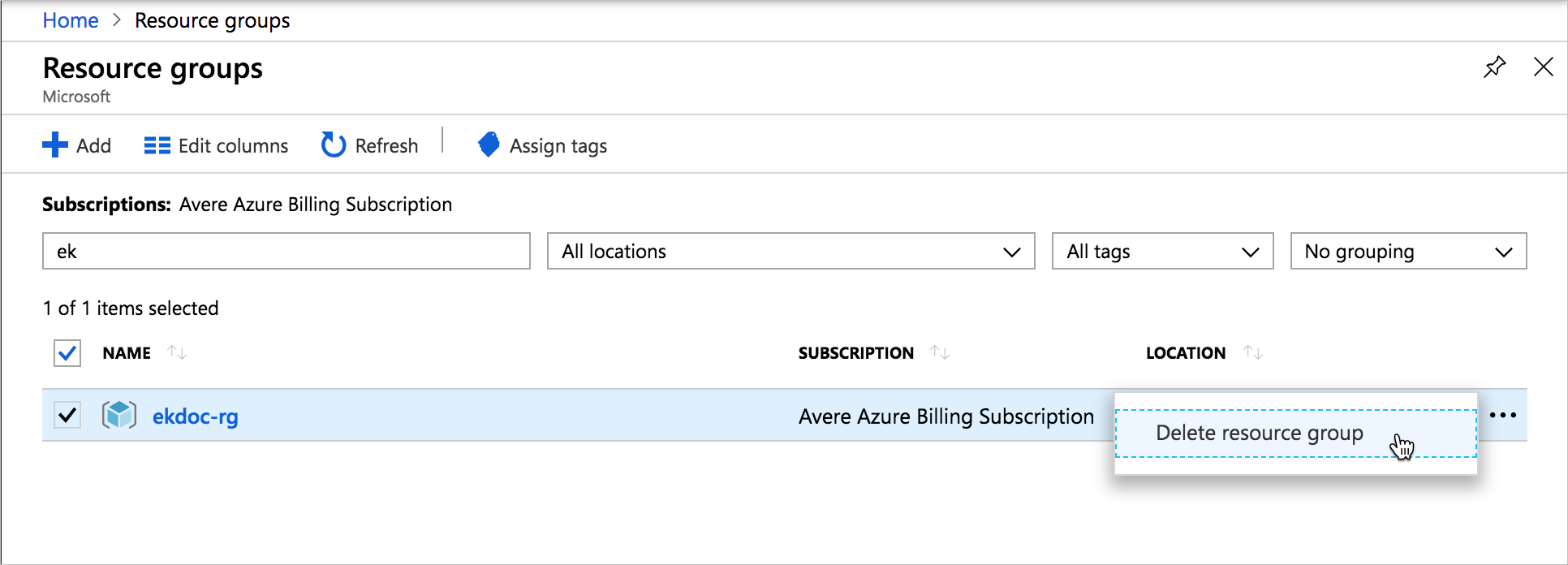Click the ekdoc-rg resource group cube icon
Viewport: 1568px width, 565px height.
coord(119,416)
